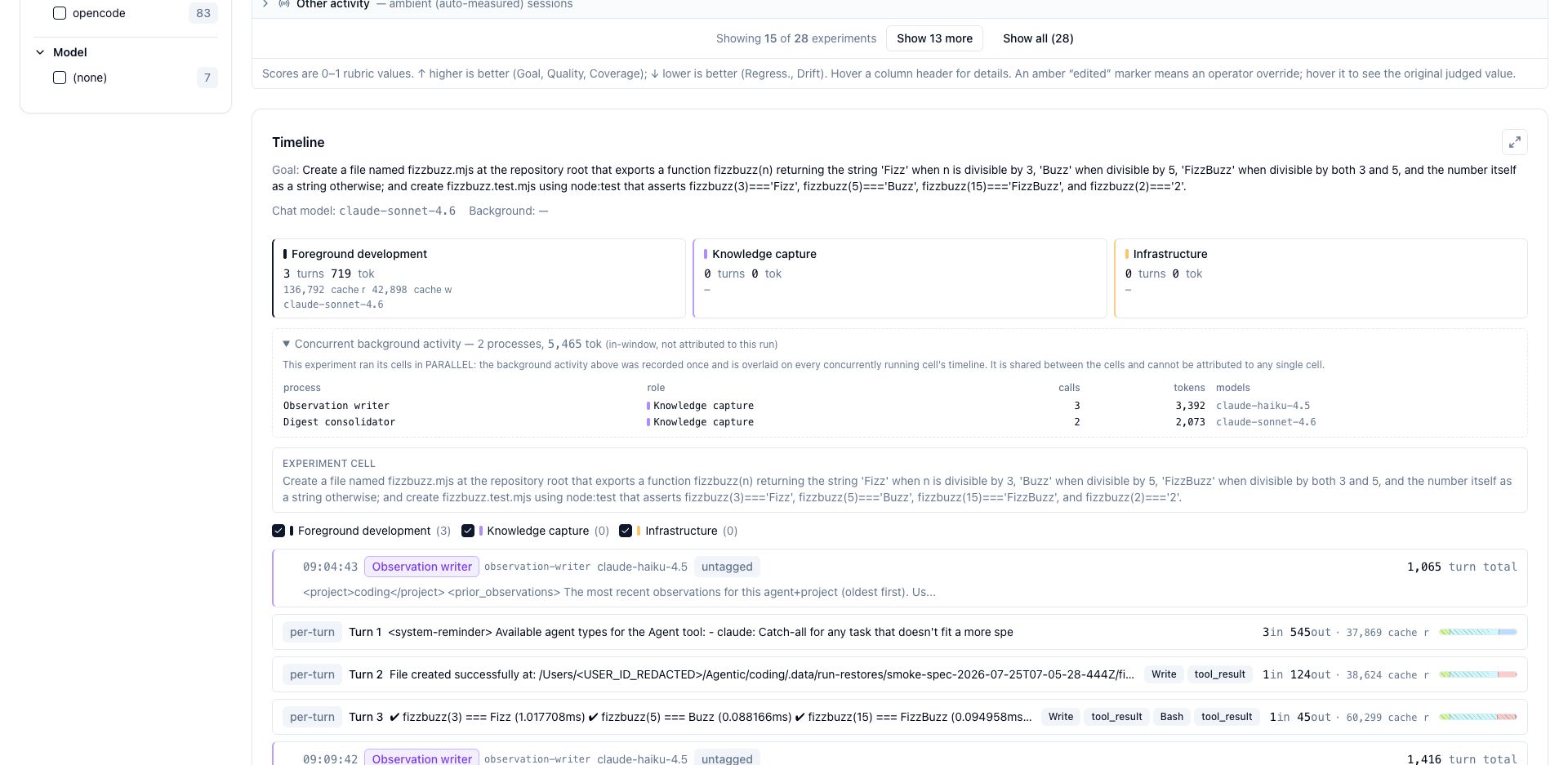Open the 09:04:43 Observation writer entry

point(900,578)
